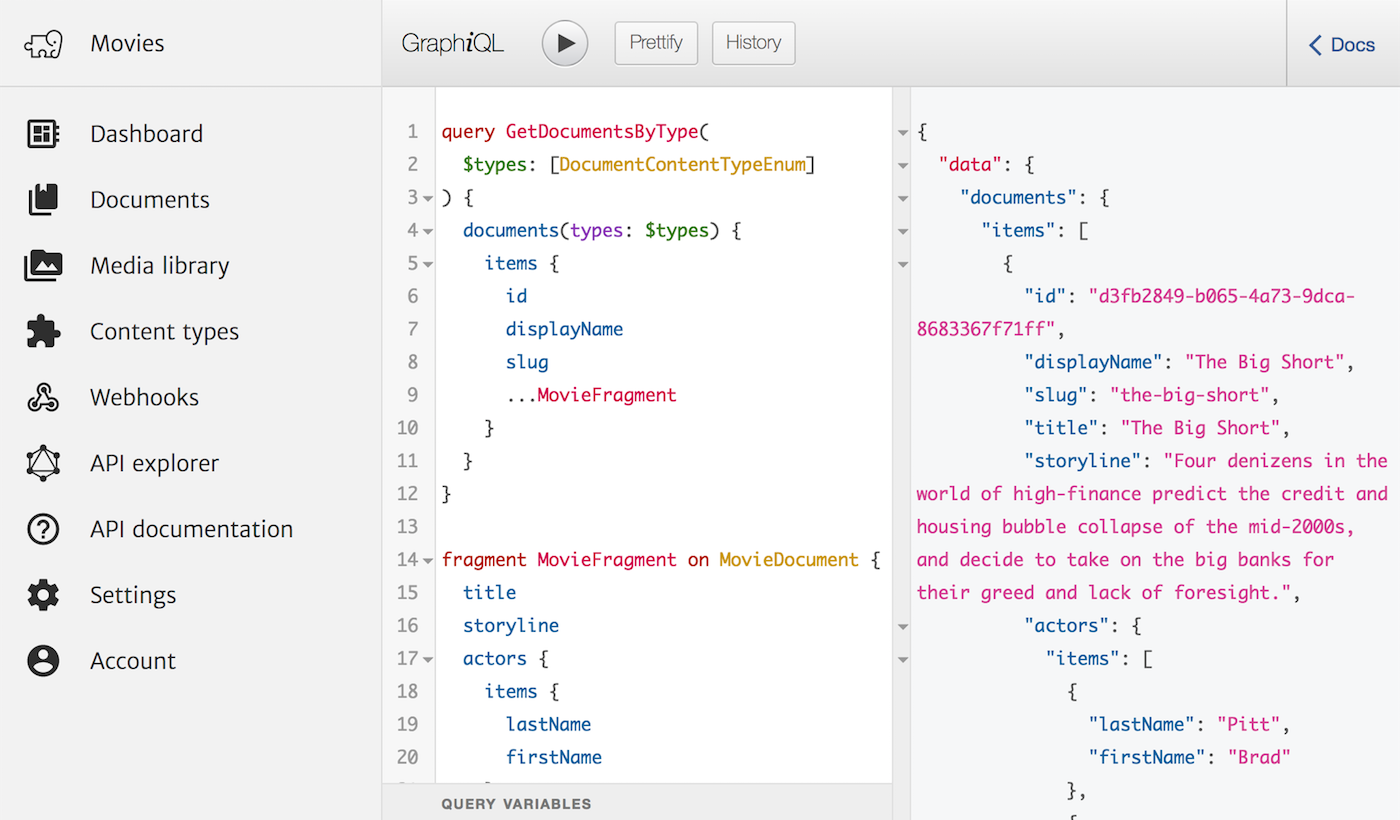The height and width of the screenshot is (820, 1400).
Task: Collapse the "documents" object in results
Action: coord(903,198)
